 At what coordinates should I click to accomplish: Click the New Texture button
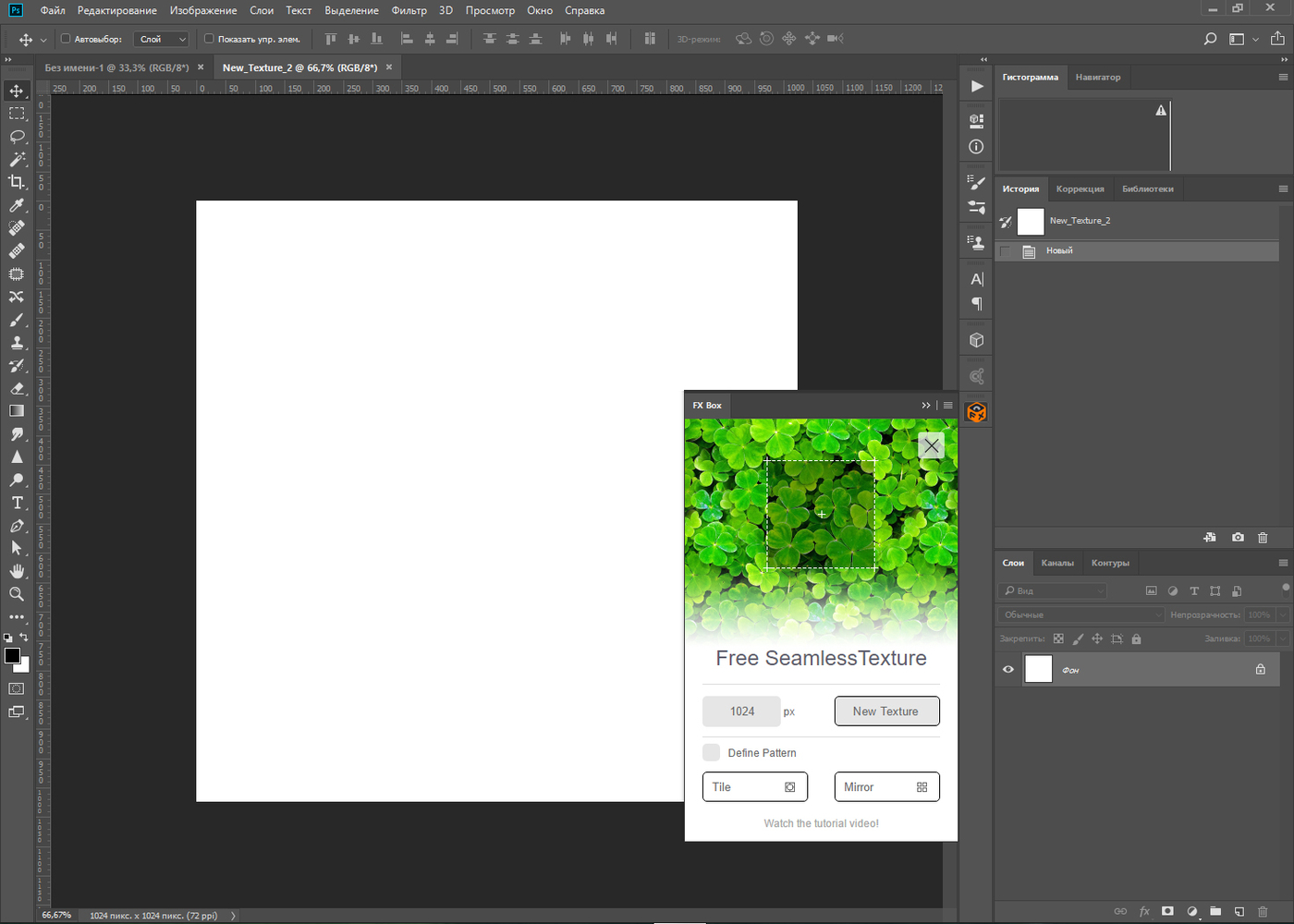(886, 711)
